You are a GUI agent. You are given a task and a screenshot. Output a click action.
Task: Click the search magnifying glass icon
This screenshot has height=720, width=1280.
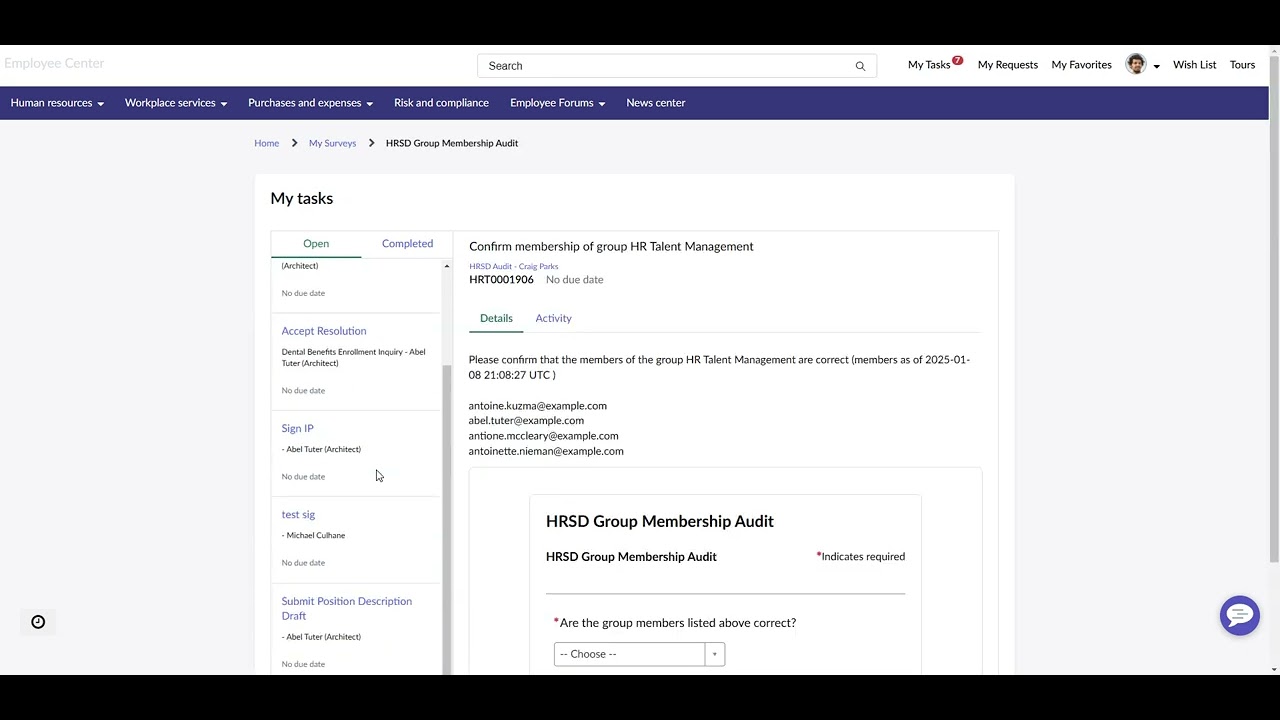coord(859,65)
